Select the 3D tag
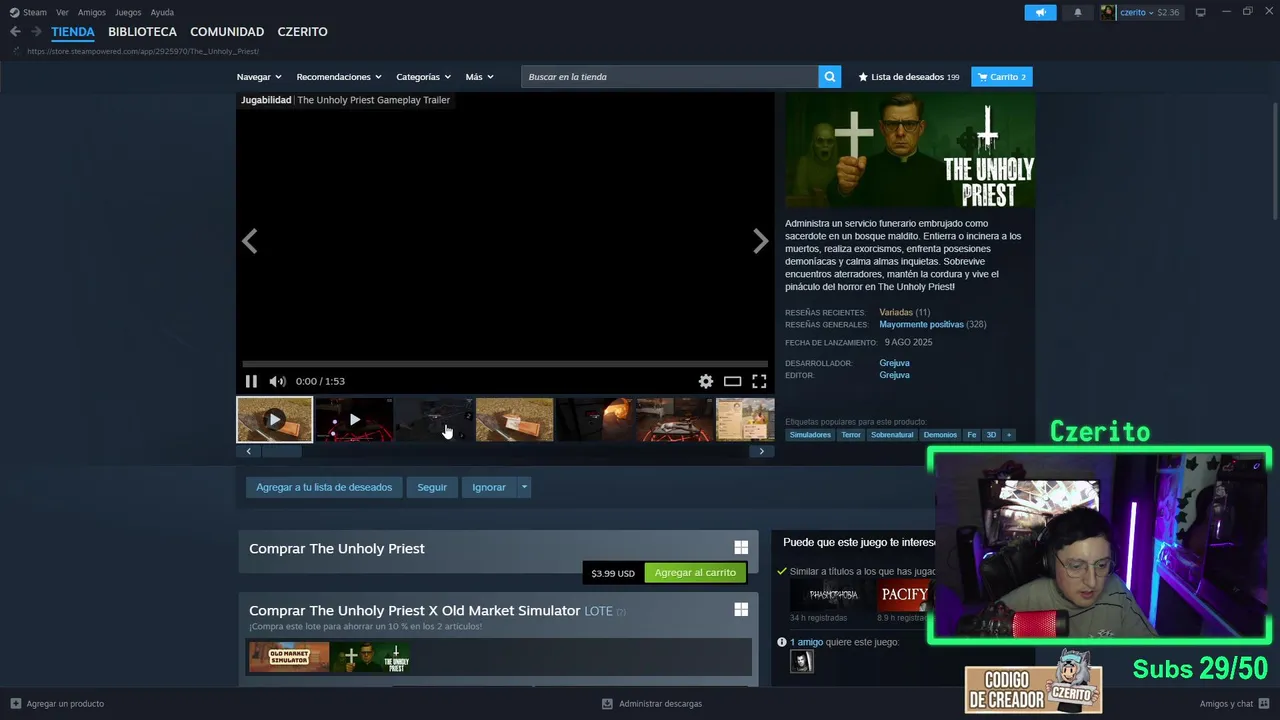This screenshot has width=1280, height=720. click(991, 435)
